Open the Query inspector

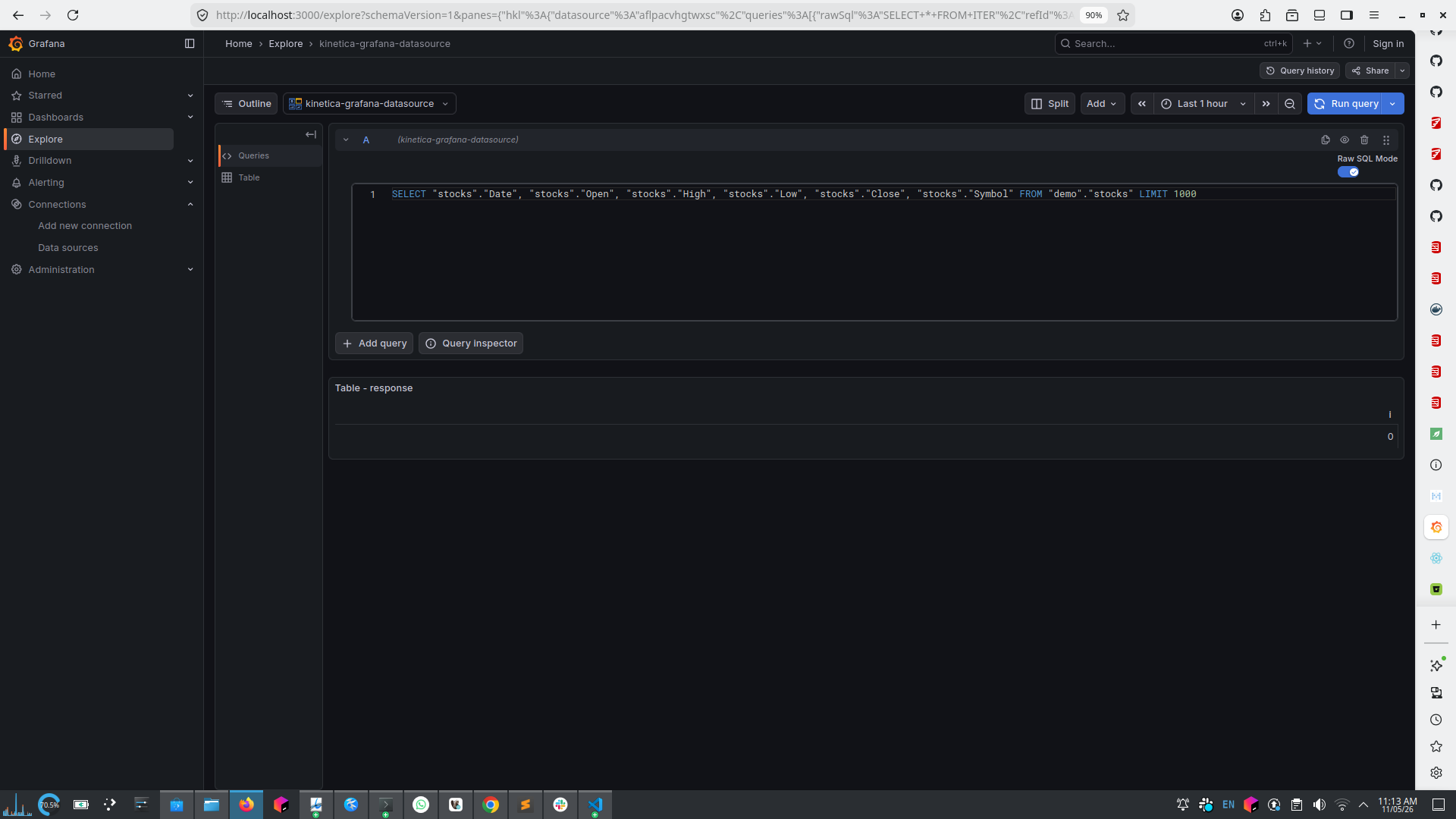[471, 344]
